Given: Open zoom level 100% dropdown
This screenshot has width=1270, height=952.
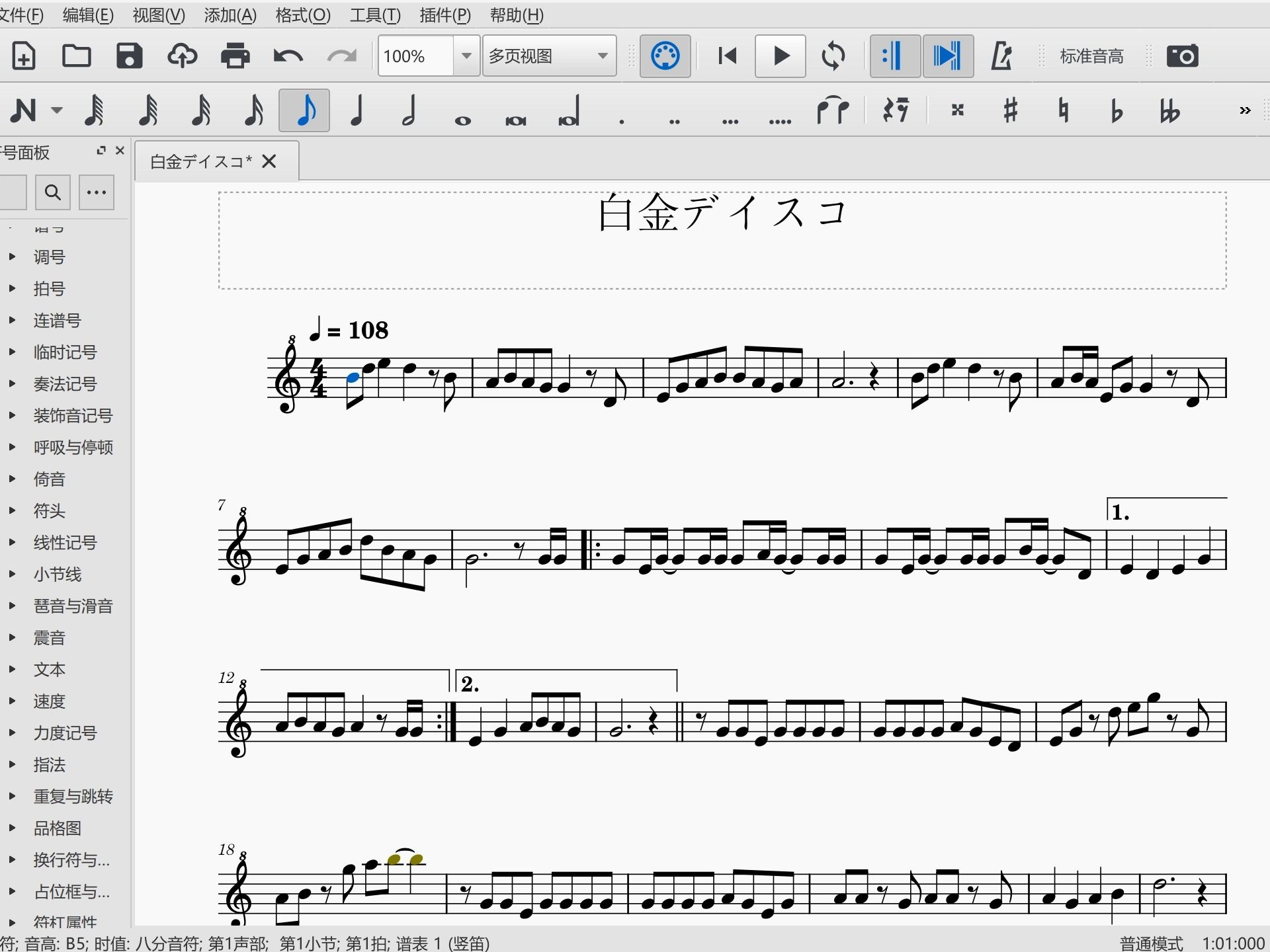Looking at the screenshot, I should point(466,56).
